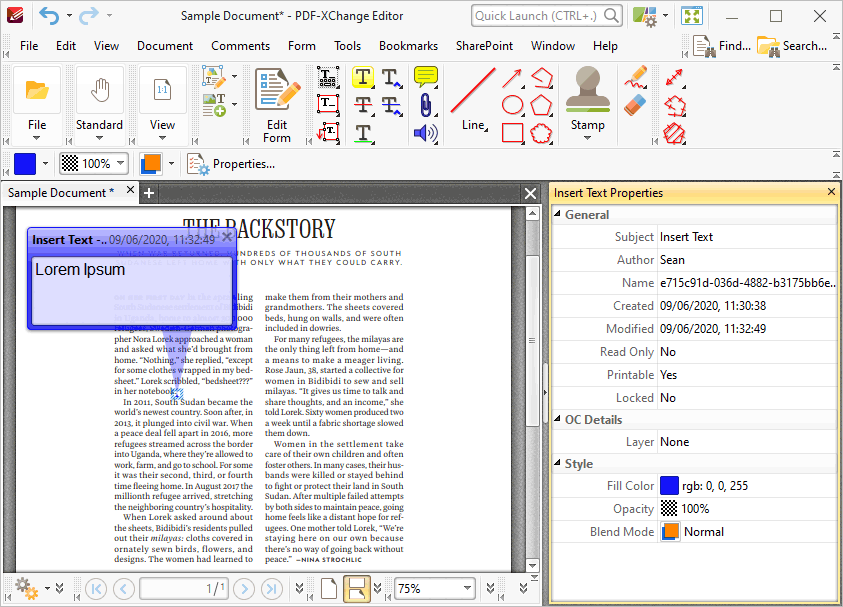Click the page number field
Image resolution: width=843 pixels, height=607 pixels.
point(184,589)
